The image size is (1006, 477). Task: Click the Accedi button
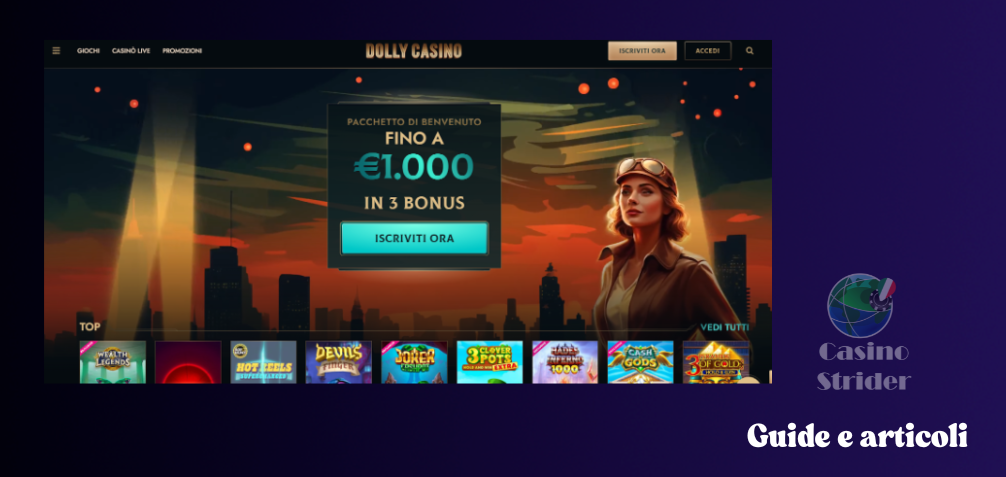[x=708, y=51]
